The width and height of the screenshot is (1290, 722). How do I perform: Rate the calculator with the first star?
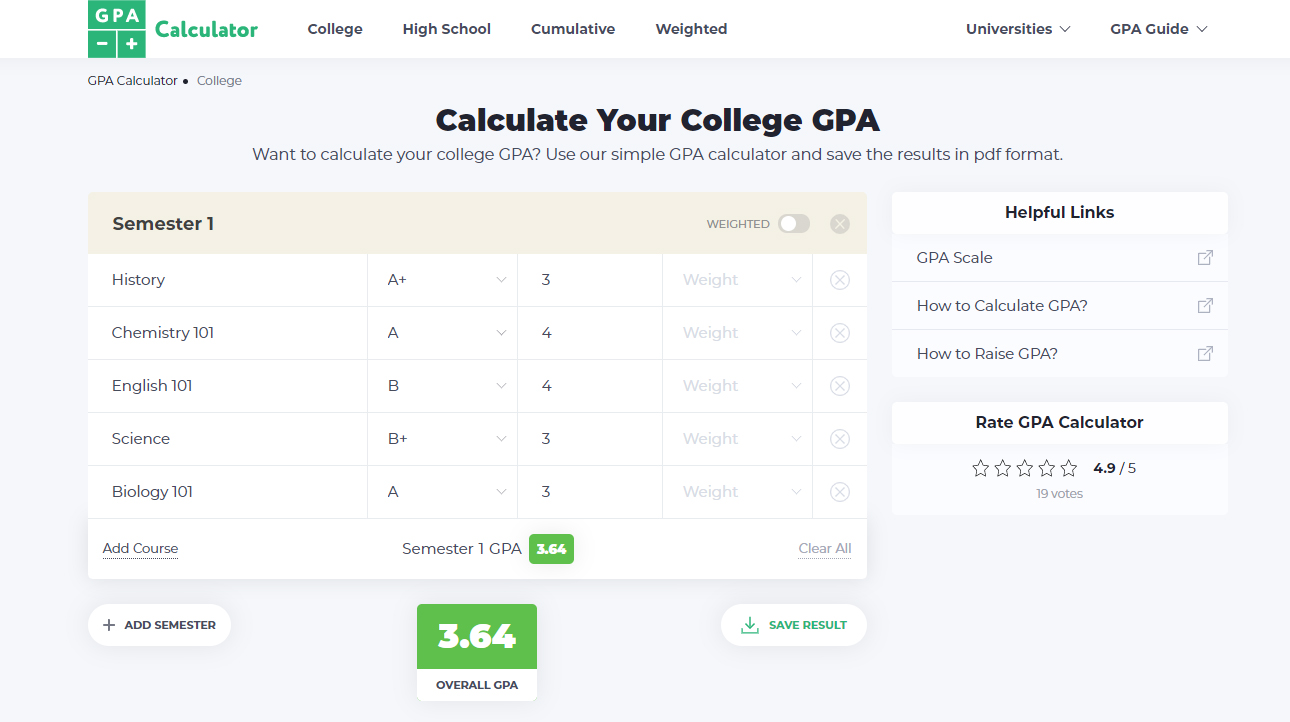980,468
